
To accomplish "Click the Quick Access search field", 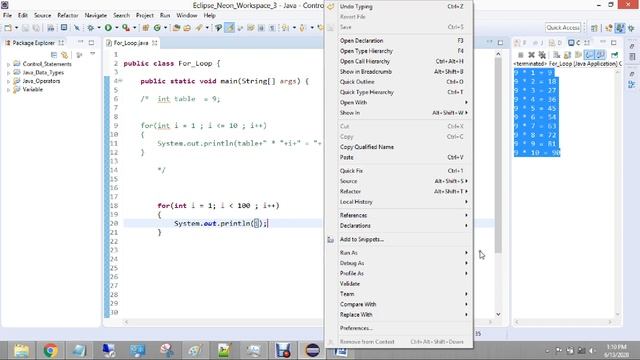I will click(563, 27).
